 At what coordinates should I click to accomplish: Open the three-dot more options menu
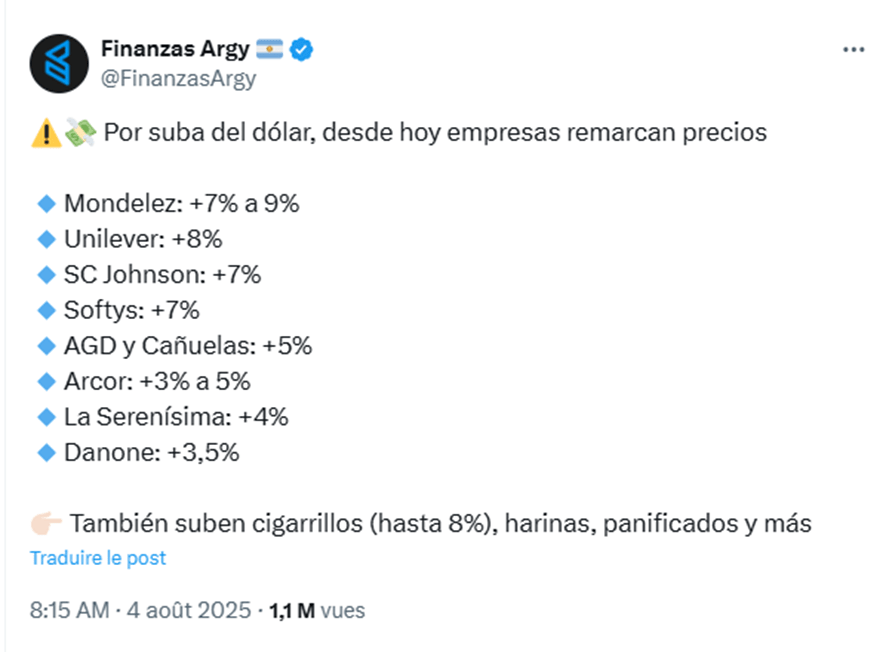click(853, 49)
